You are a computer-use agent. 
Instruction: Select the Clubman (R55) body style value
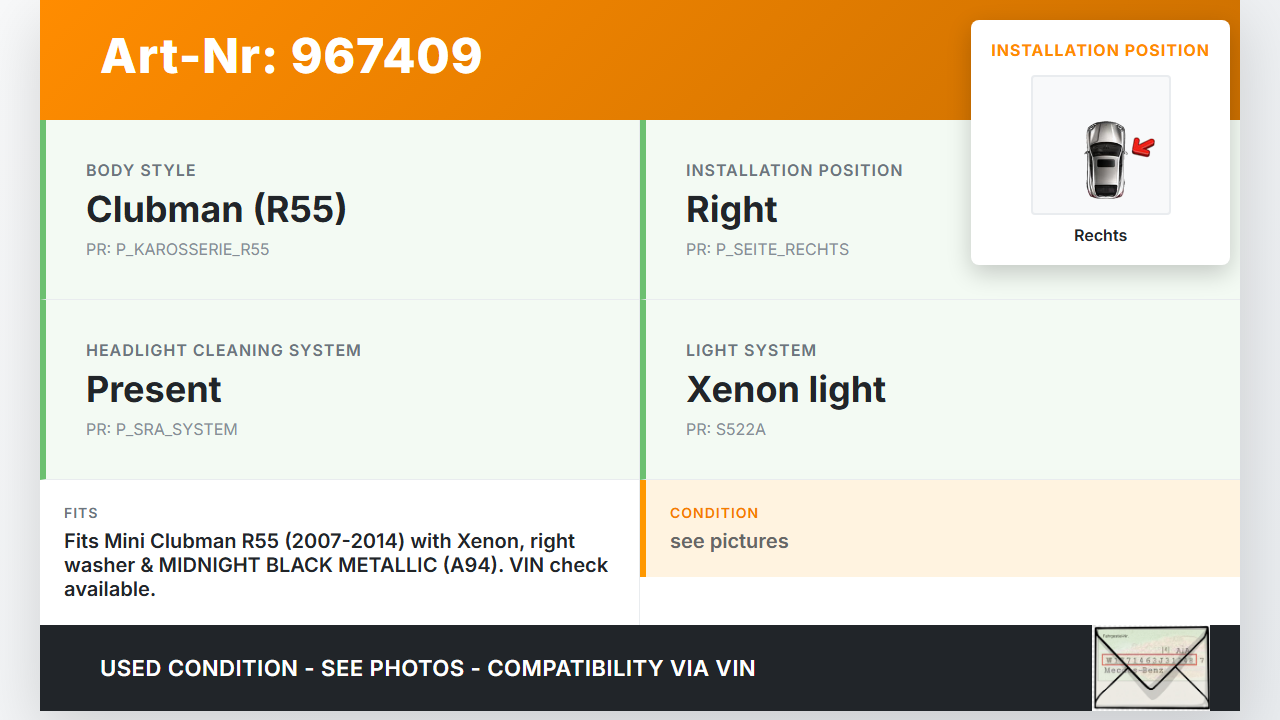216,209
